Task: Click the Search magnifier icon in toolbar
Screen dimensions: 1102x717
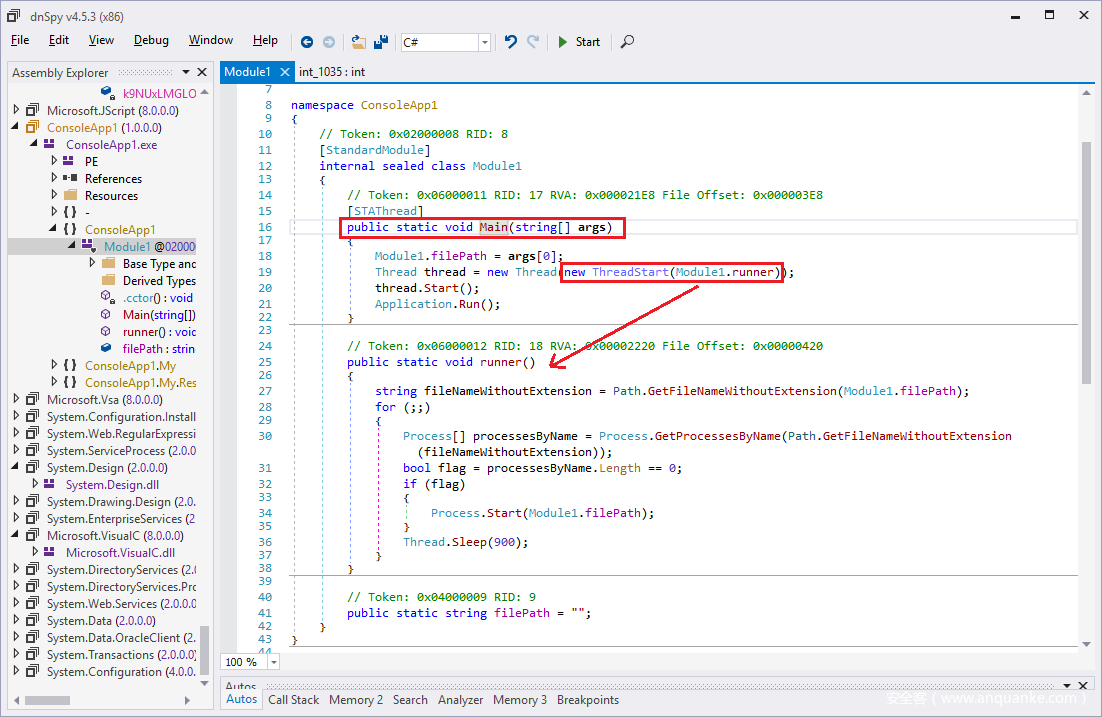Action: click(627, 42)
